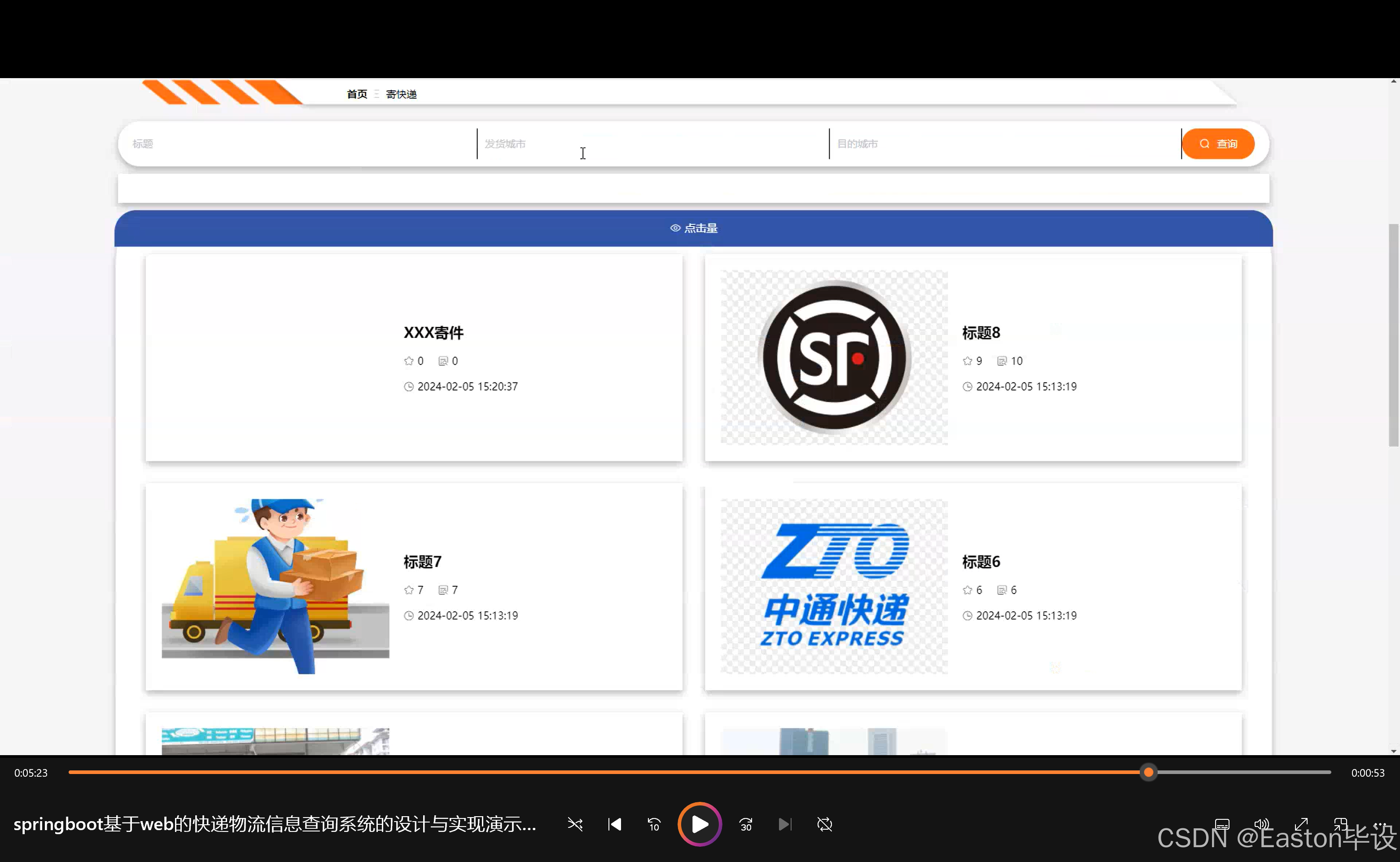Image resolution: width=1400 pixels, height=862 pixels.
Task: Sort by 点击量 in blue bar
Action: click(x=693, y=228)
